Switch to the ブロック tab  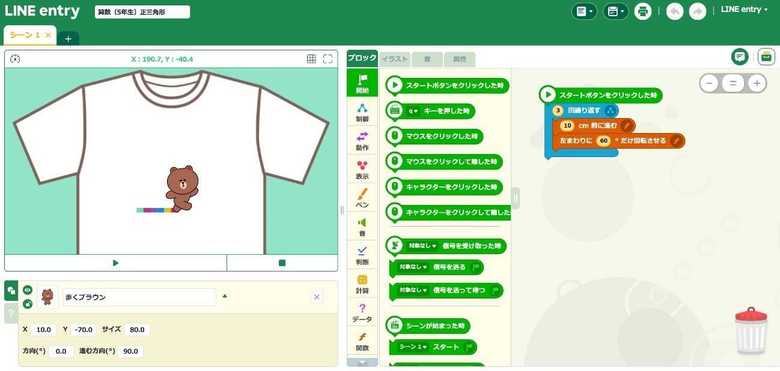[x=362, y=58]
